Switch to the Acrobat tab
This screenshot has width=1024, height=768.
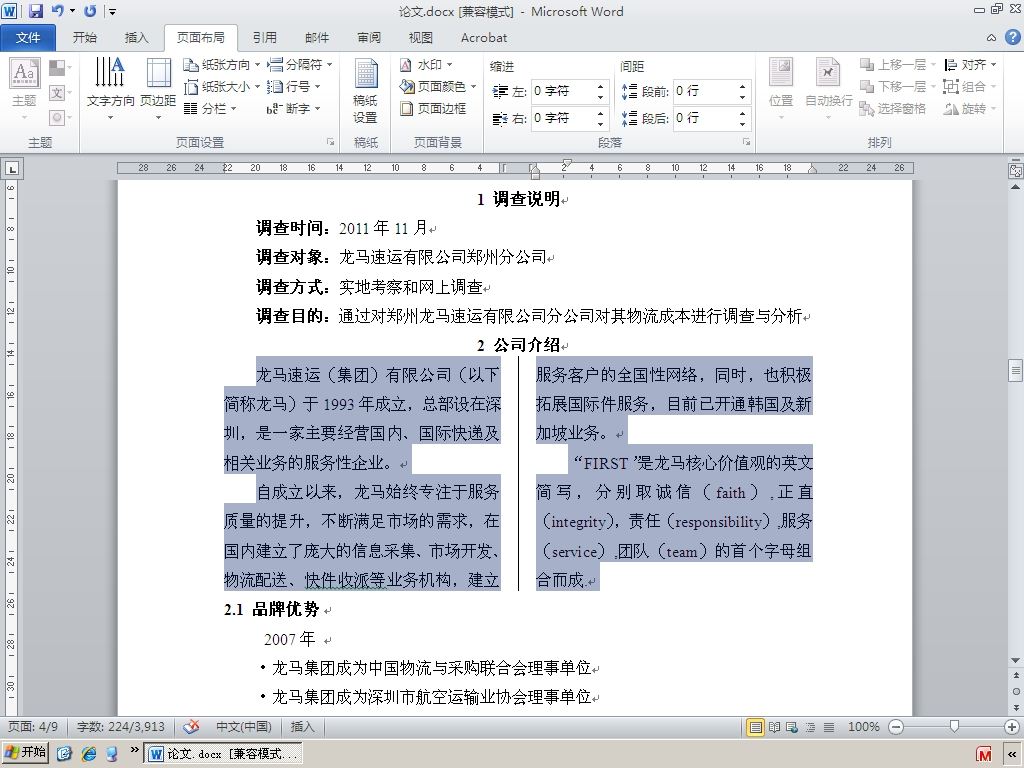tap(484, 38)
